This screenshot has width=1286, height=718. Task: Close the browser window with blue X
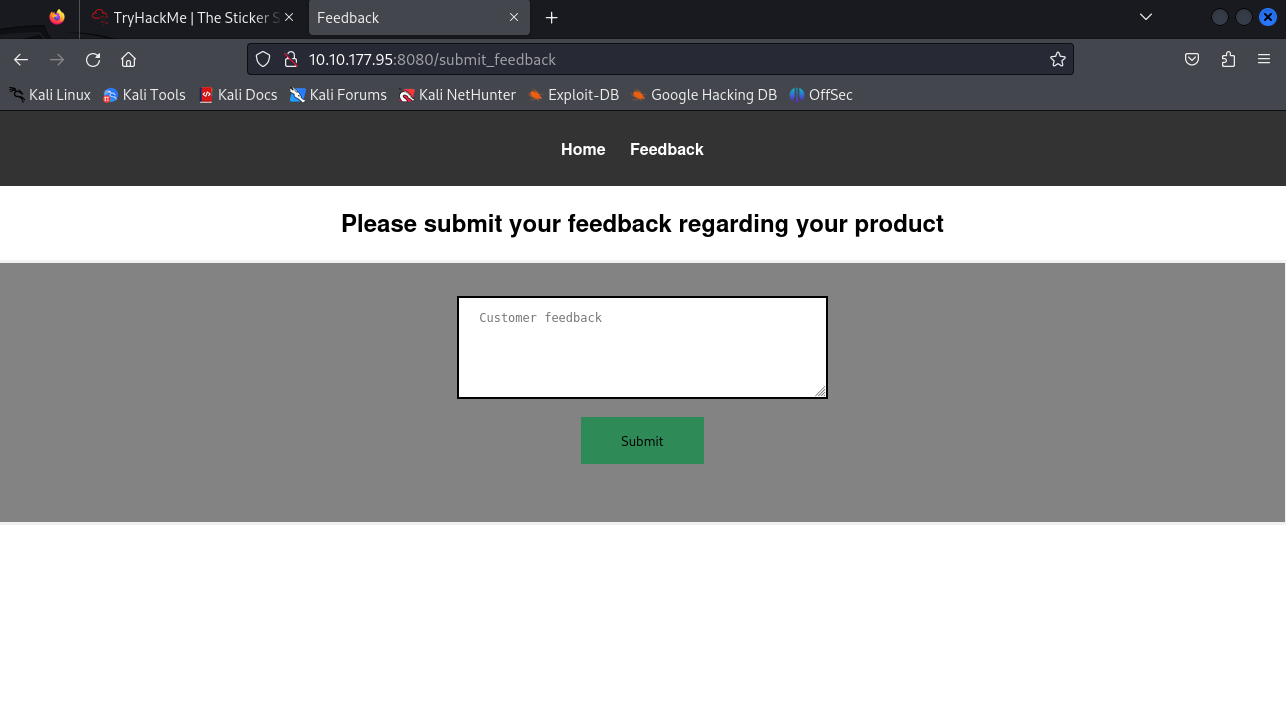[1267, 17]
